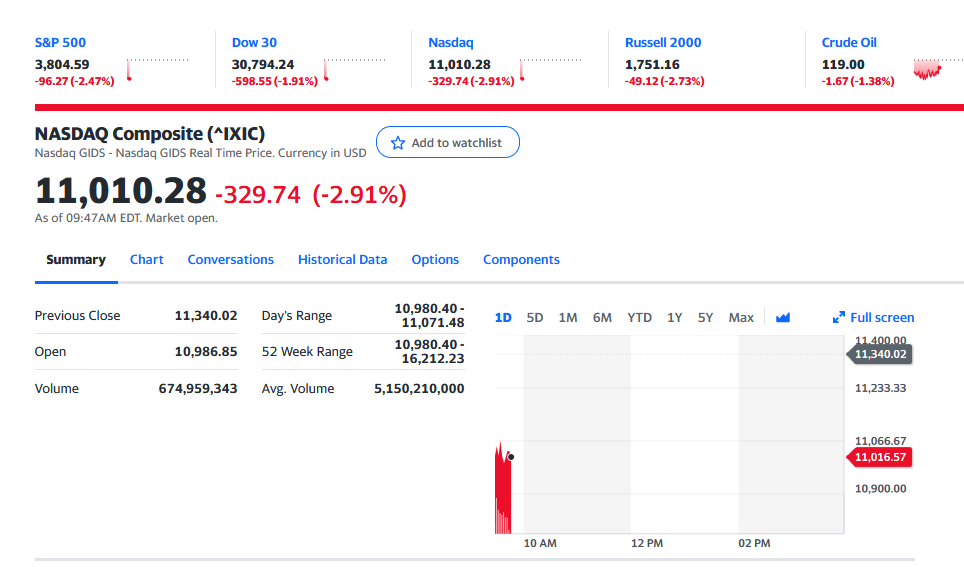Click the 11,340.02 previous close marker

coord(880,354)
